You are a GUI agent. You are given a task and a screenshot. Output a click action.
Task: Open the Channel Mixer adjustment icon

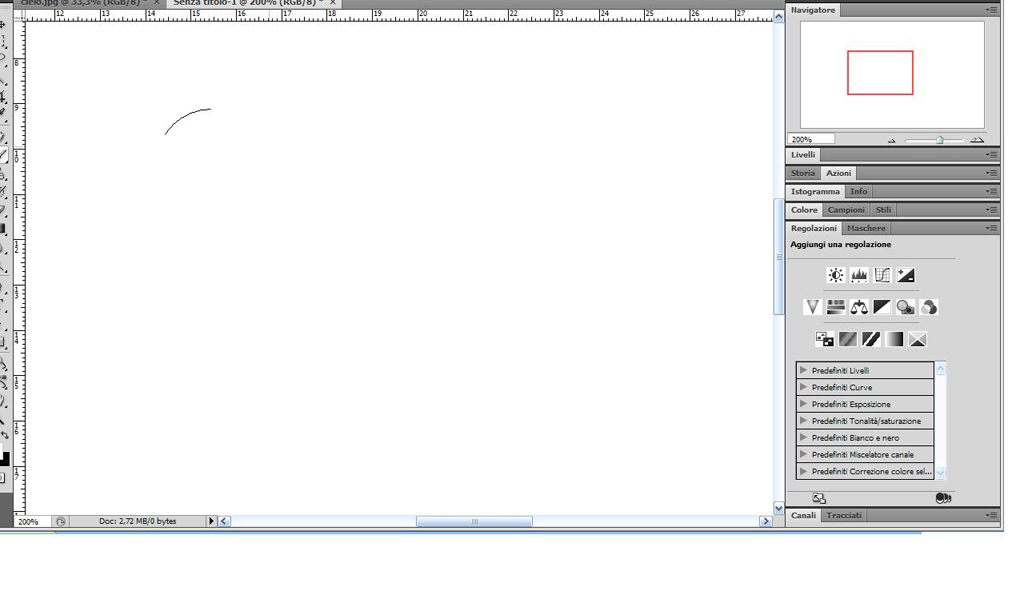[929, 307]
